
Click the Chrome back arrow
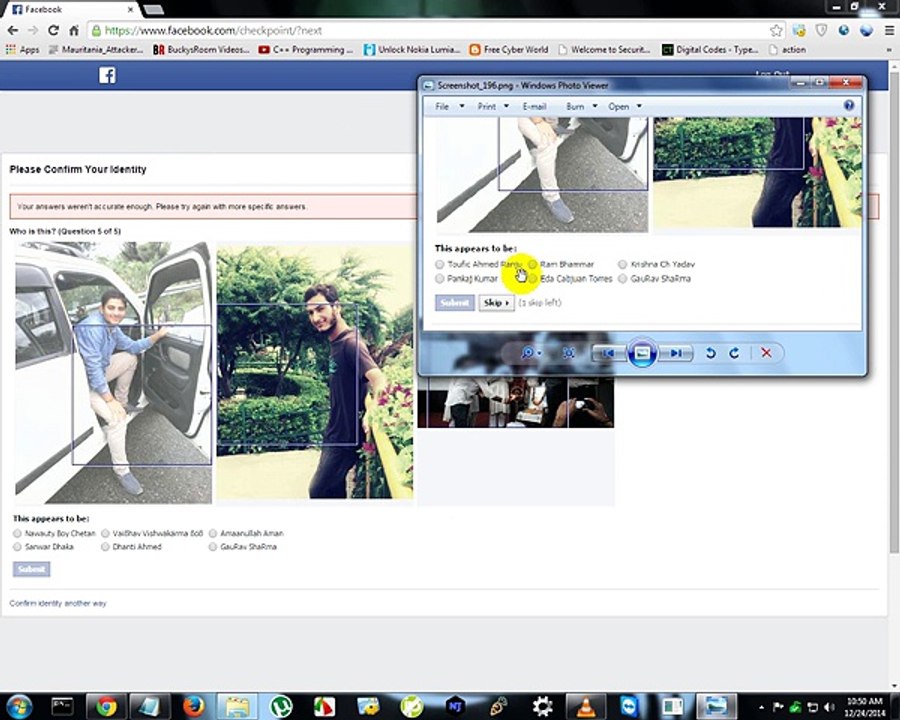click(13, 30)
